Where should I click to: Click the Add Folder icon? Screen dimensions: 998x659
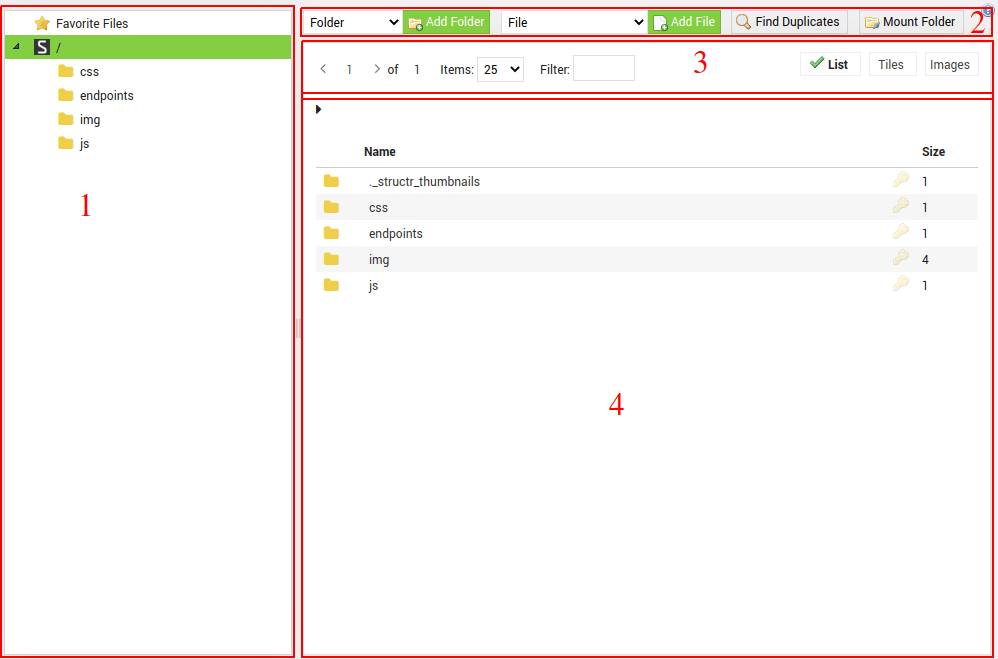[413, 21]
